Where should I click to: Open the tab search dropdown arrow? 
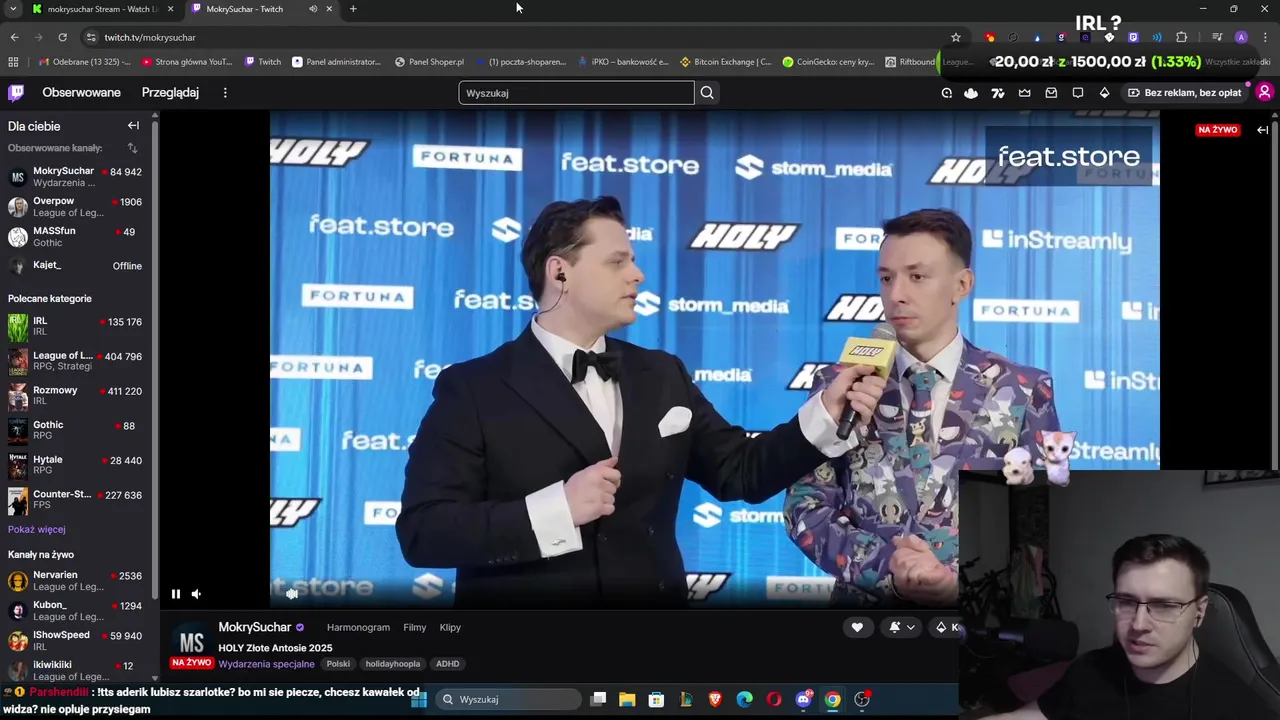click(13, 9)
